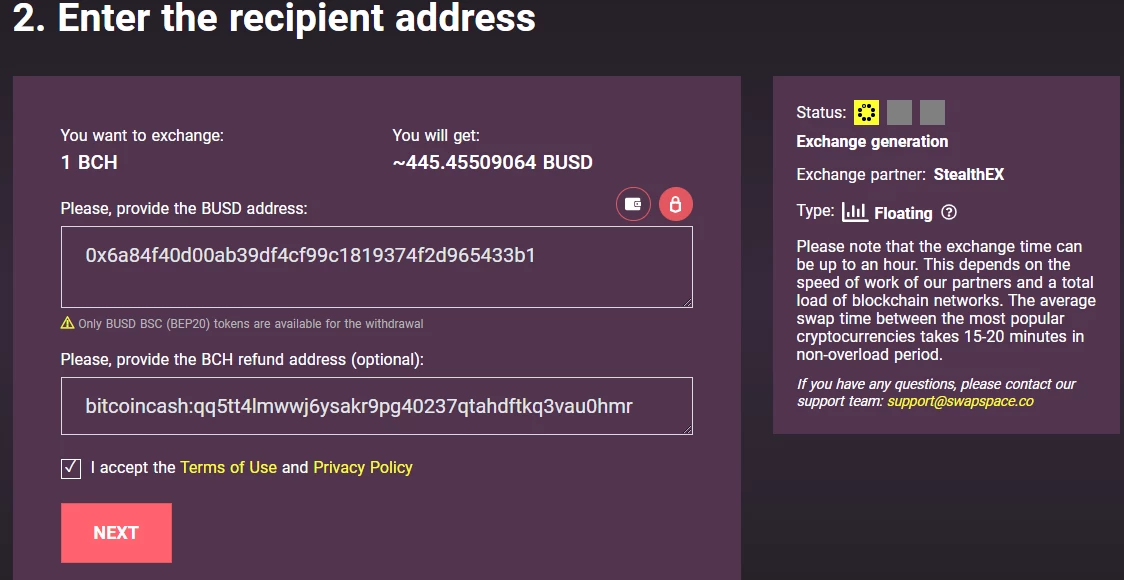Click the yellow warning triangle icon
The height and width of the screenshot is (580, 1124).
67,323
